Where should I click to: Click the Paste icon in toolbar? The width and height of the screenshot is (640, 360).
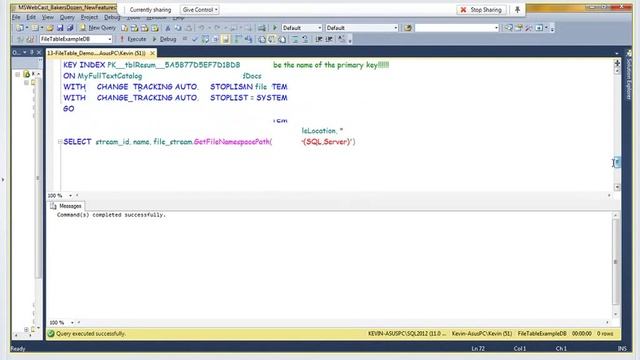pos(188,28)
